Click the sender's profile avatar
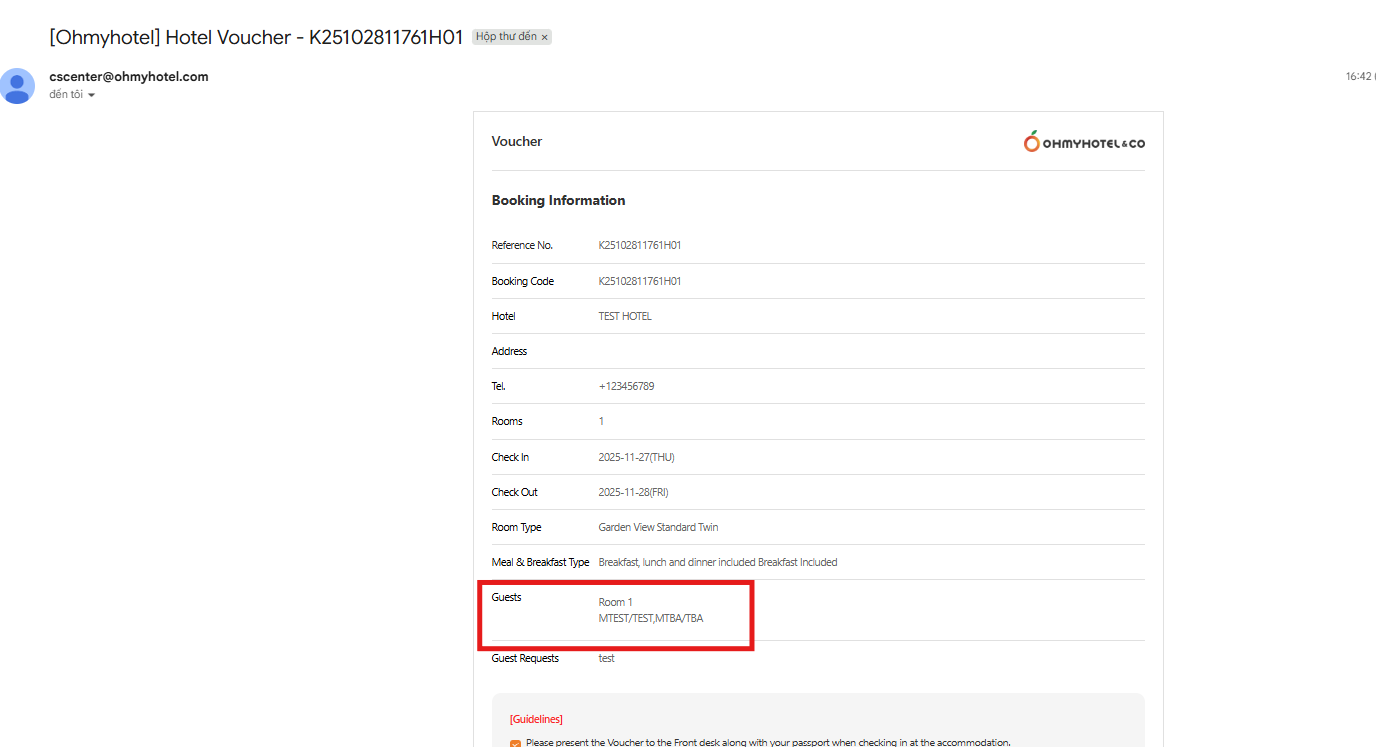The height and width of the screenshot is (747, 1376). 18,85
